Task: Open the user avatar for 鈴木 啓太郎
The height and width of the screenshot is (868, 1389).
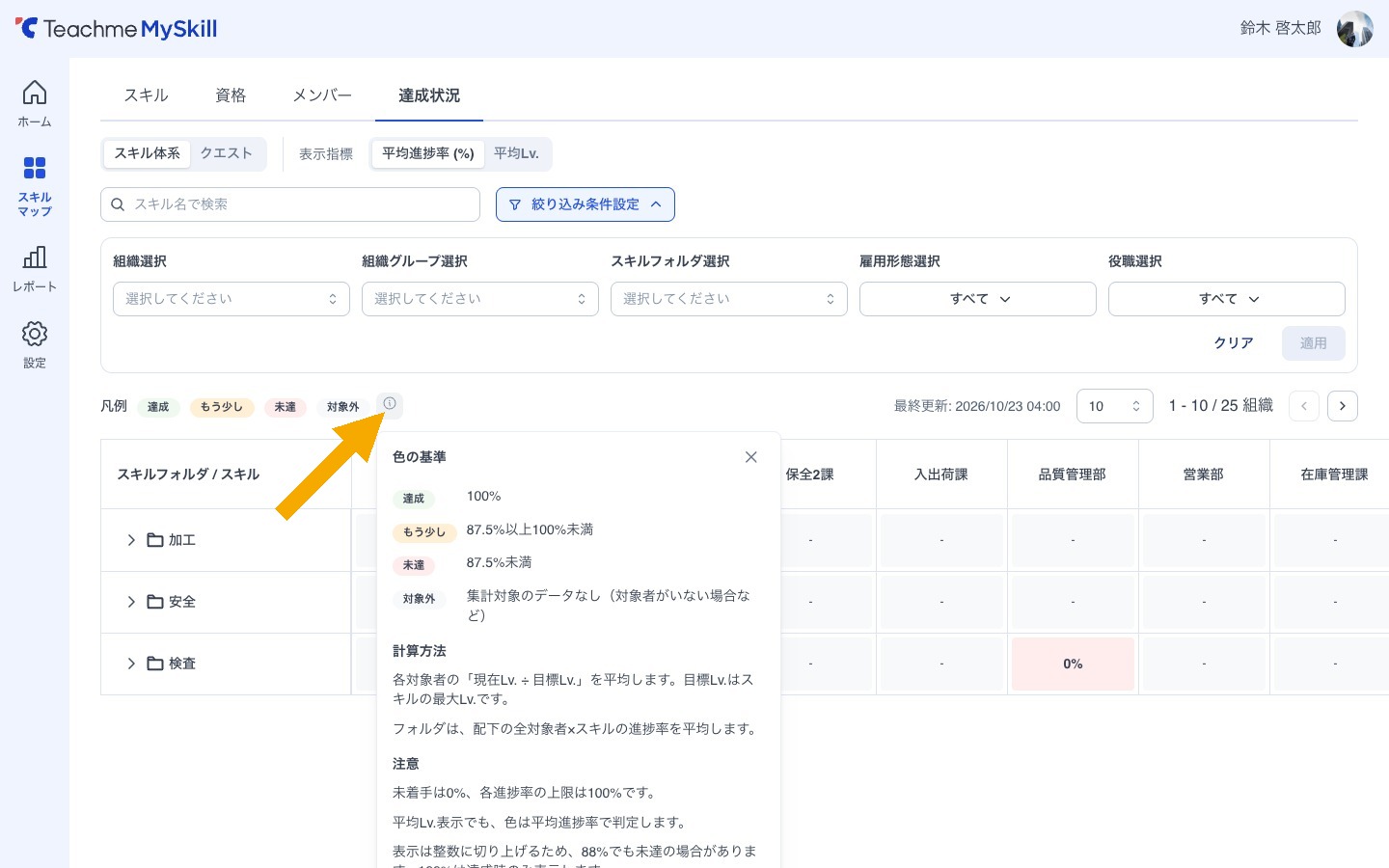Action: click(1354, 29)
